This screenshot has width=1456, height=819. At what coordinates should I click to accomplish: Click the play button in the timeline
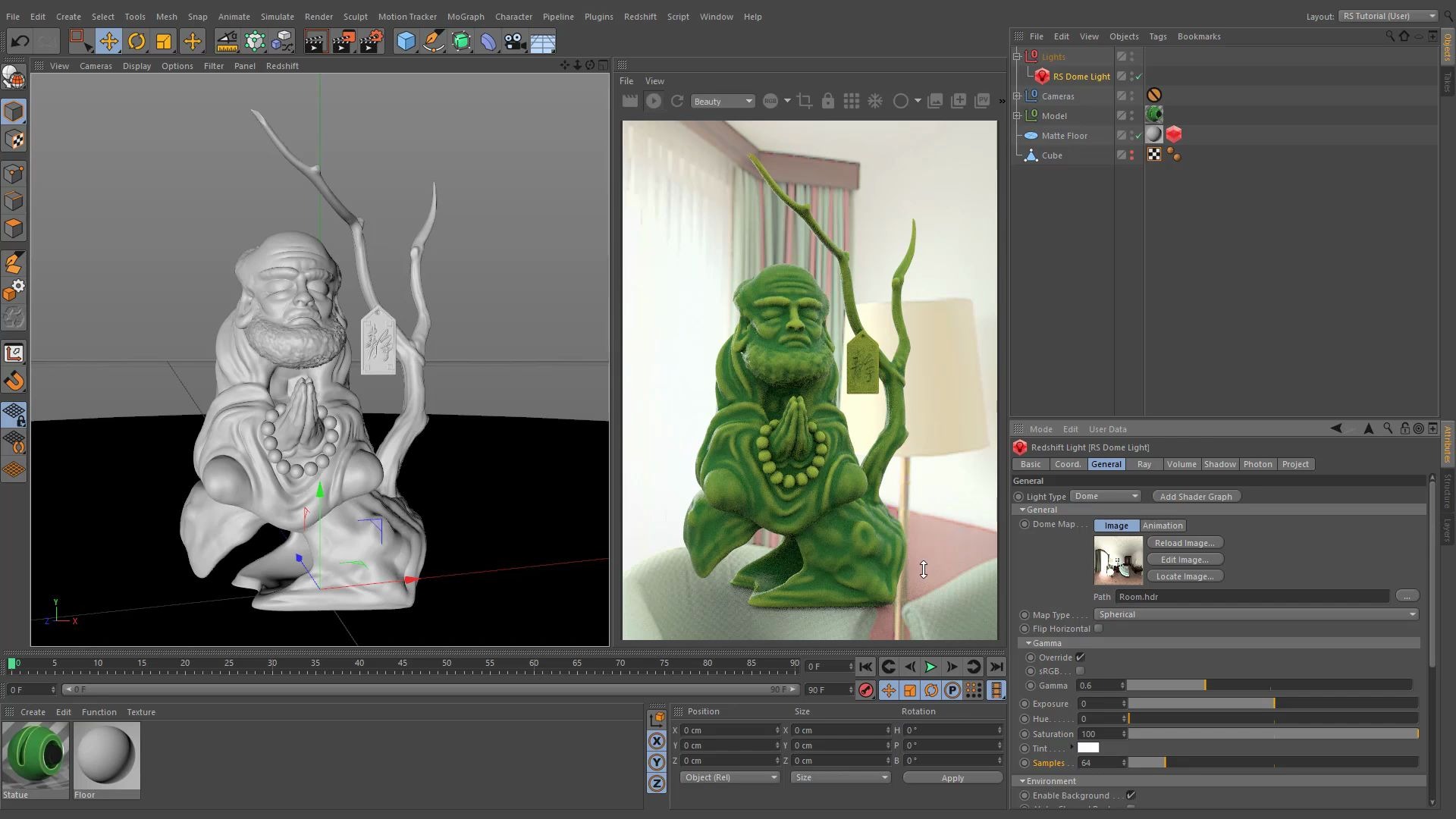tap(930, 667)
